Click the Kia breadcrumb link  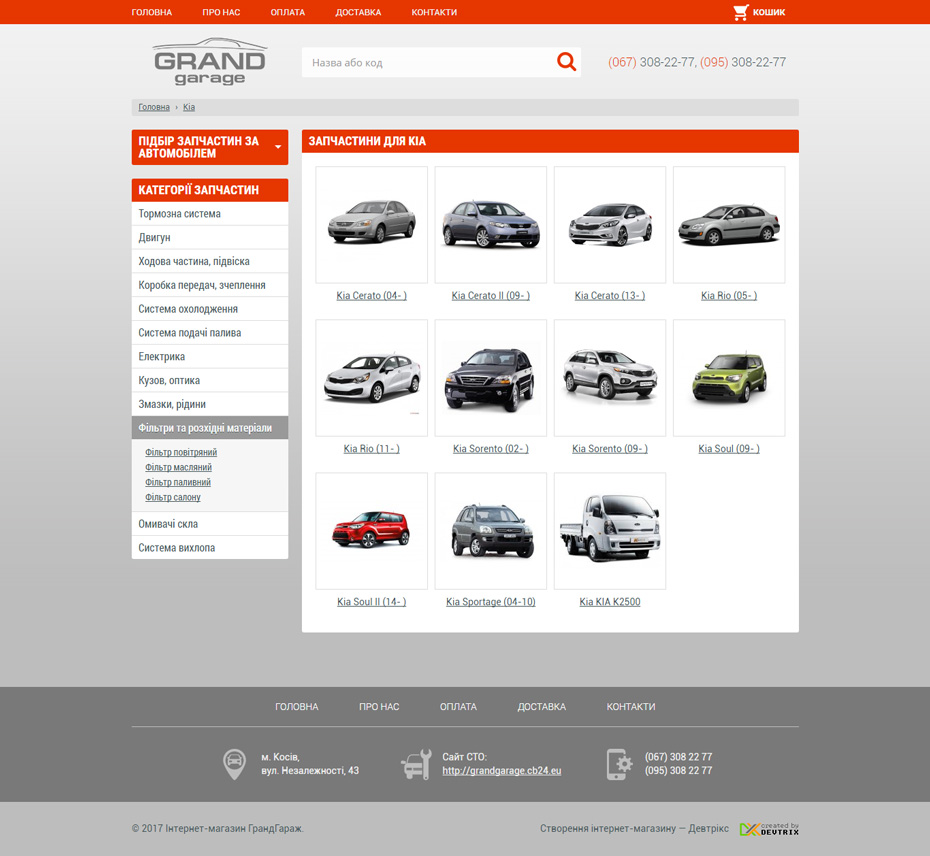click(189, 107)
